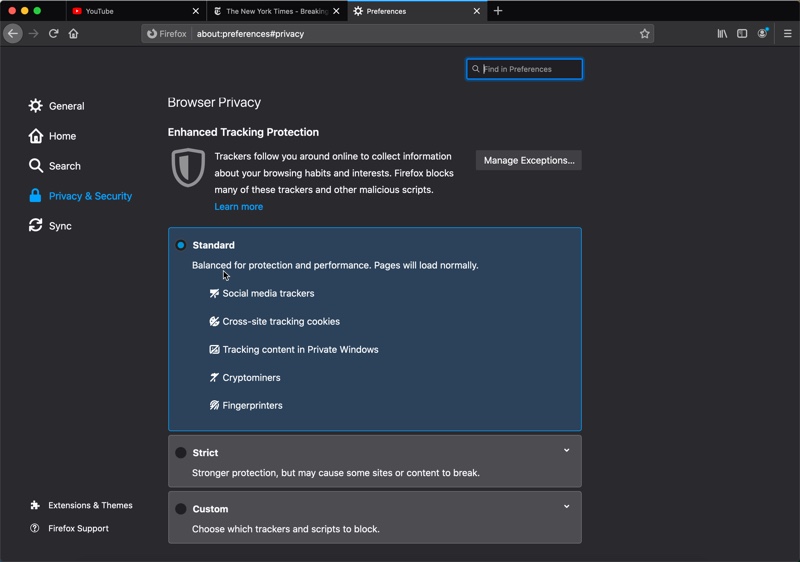Select the Preferences tab
This screenshot has height=562, width=800.
coord(417,11)
